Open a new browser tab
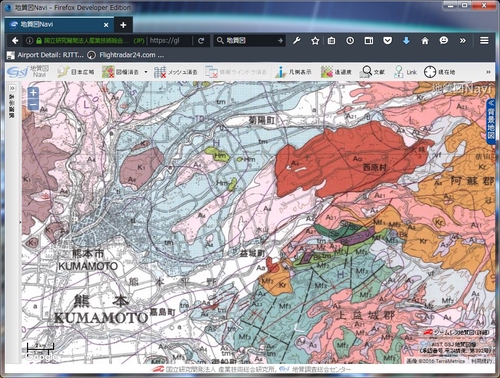The height and width of the screenshot is (378, 500). 123,25
